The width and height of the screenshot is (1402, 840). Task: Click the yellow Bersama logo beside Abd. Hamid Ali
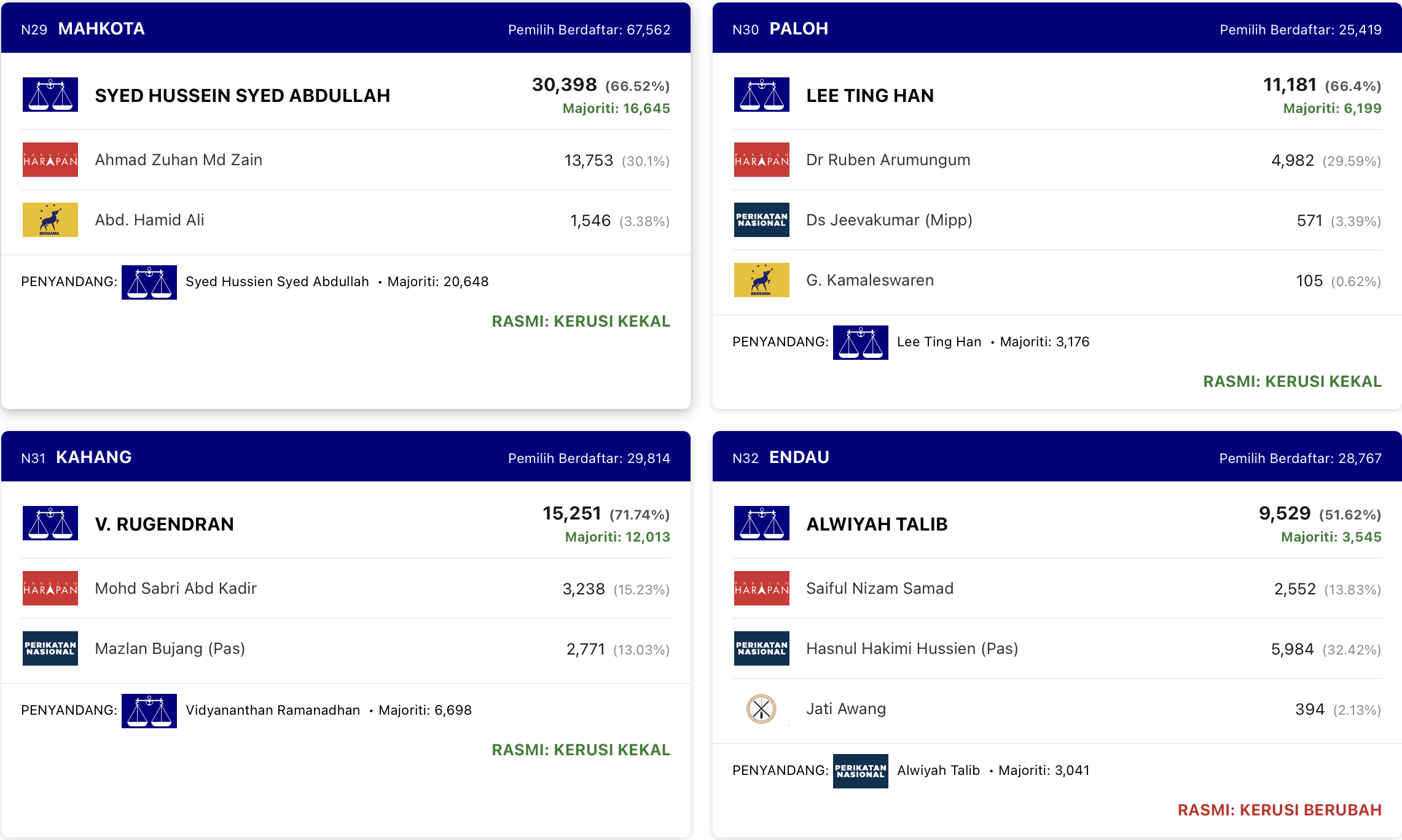50,220
